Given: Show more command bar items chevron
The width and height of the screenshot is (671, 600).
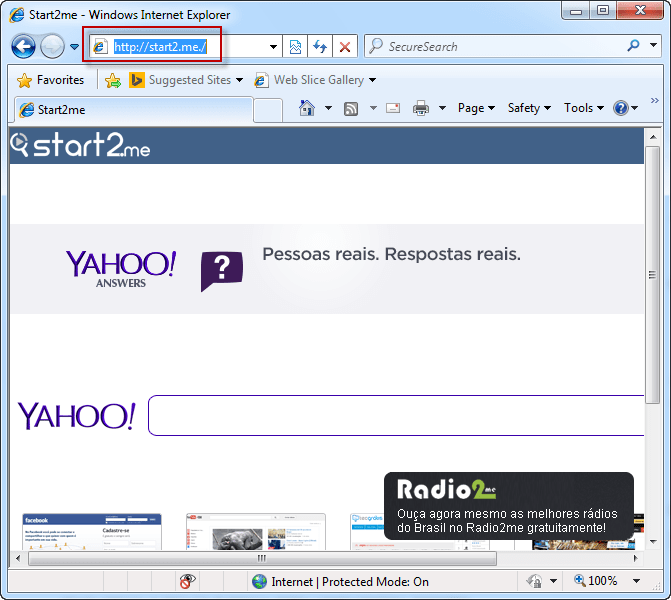Looking at the screenshot, I should (654, 101).
